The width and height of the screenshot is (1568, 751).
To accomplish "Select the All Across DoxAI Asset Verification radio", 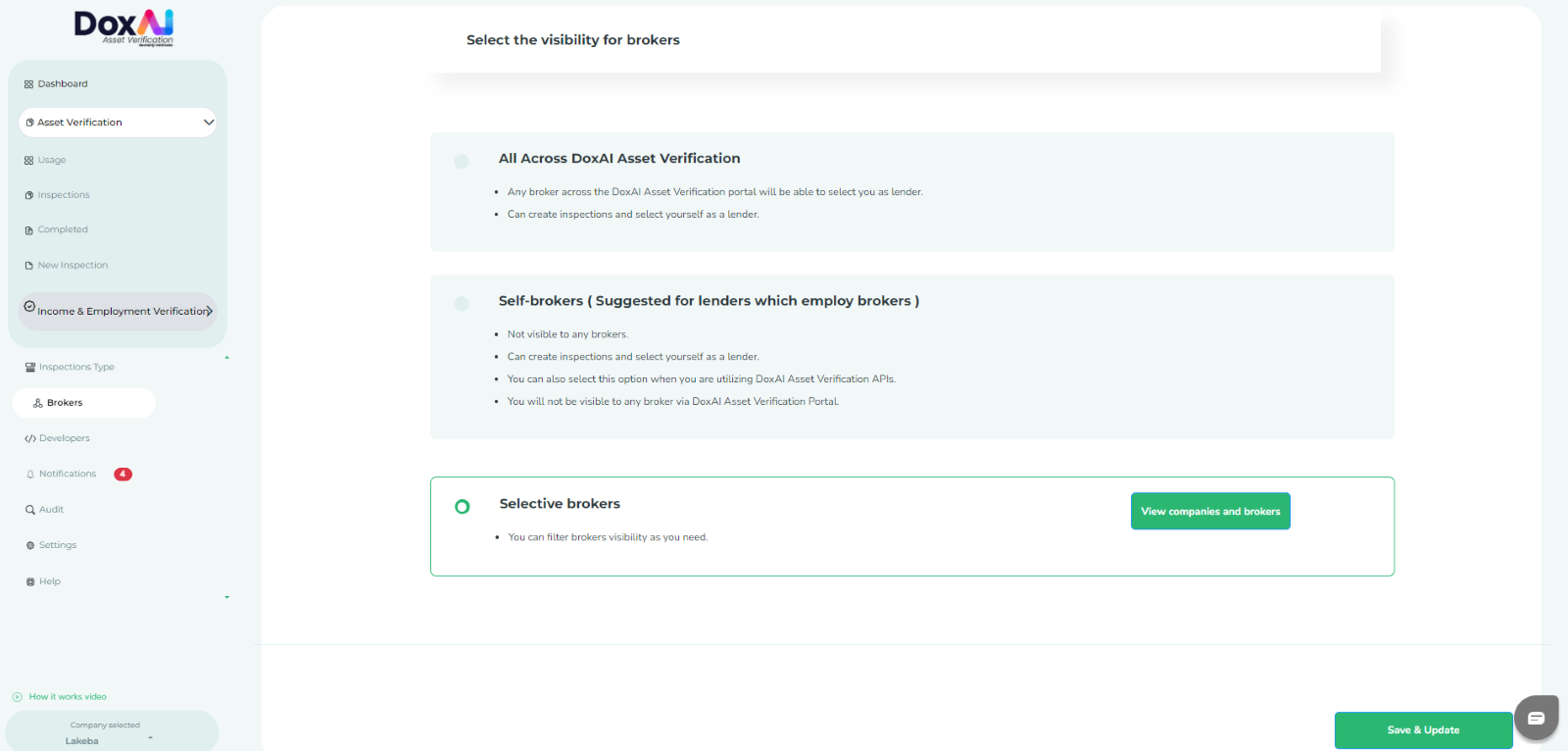I will click(x=462, y=161).
